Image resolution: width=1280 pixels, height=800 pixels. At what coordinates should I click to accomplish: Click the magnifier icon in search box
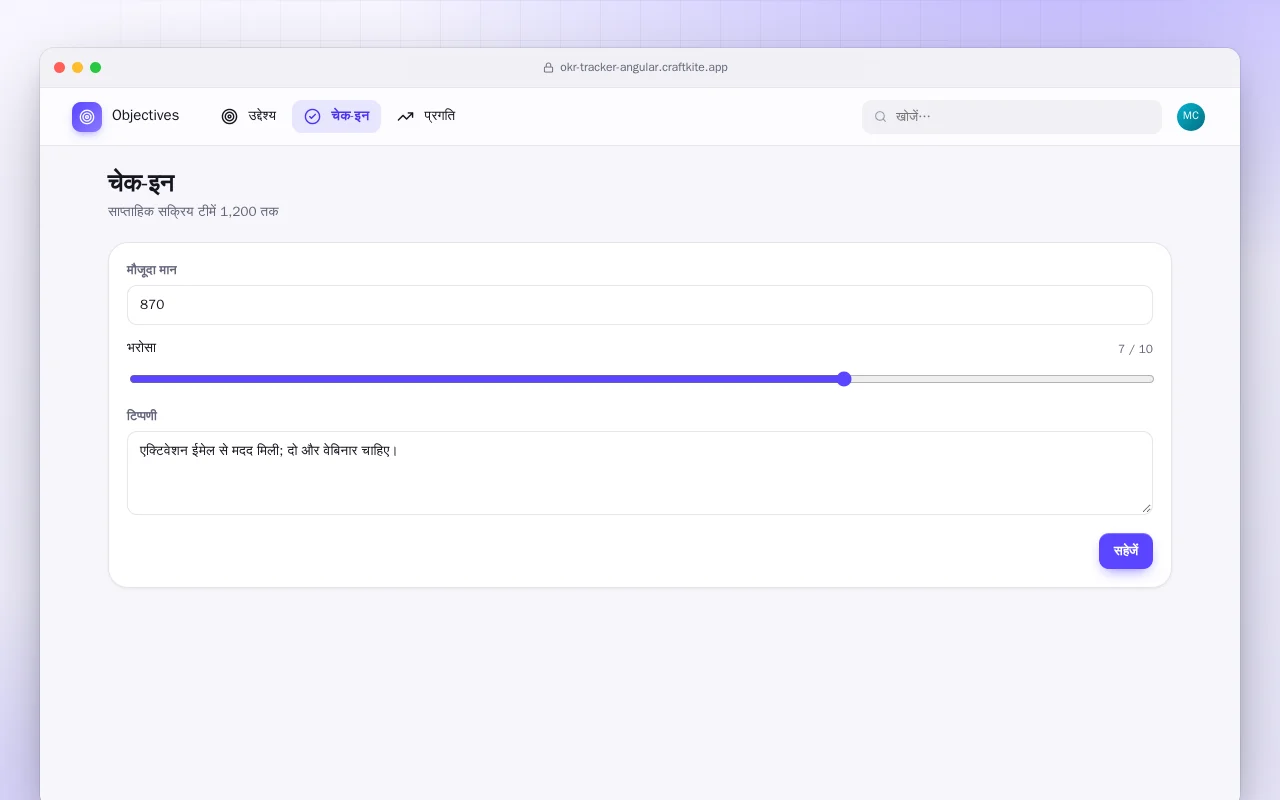tap(881, 117)
